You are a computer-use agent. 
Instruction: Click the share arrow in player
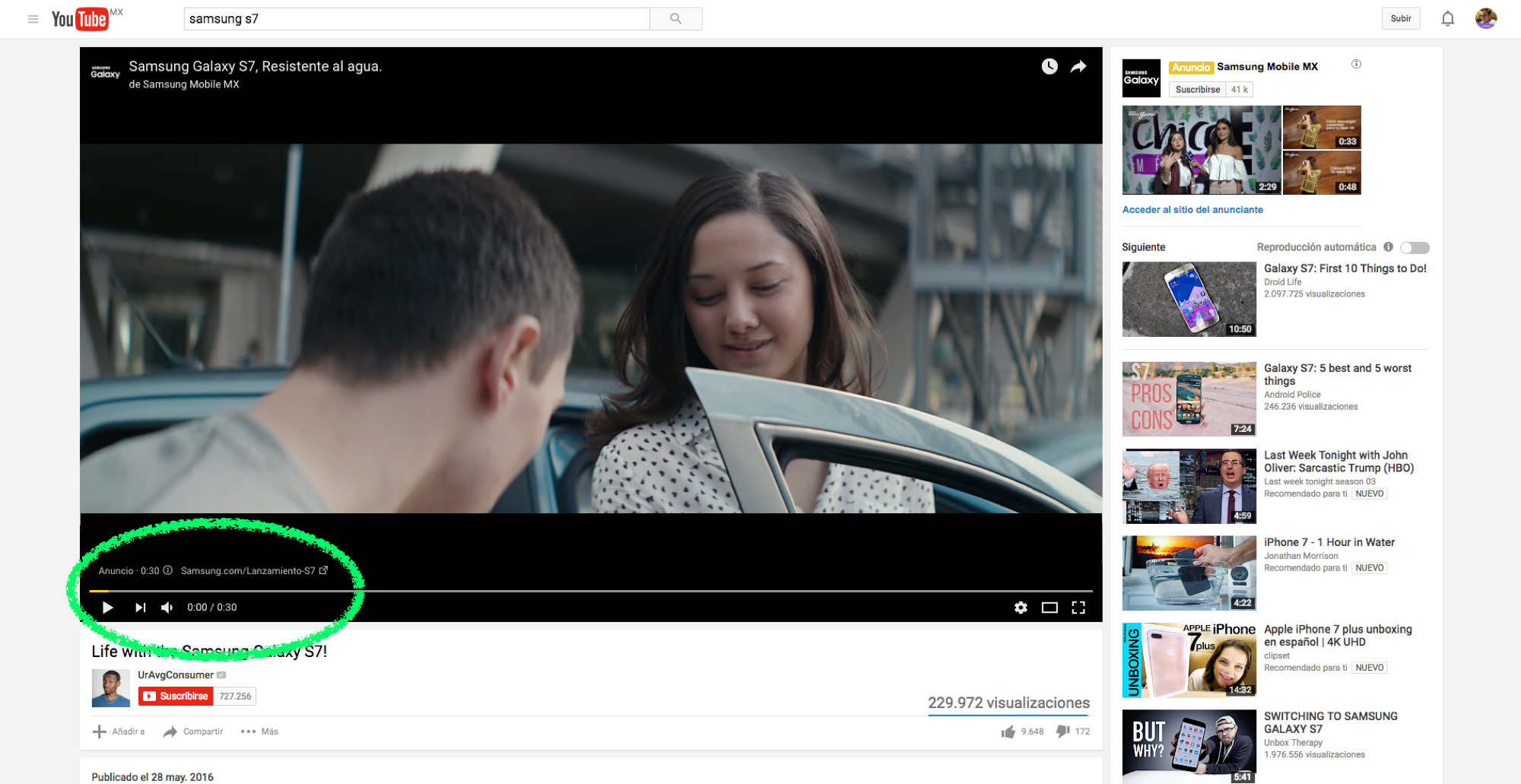(x=1078, y=66)
